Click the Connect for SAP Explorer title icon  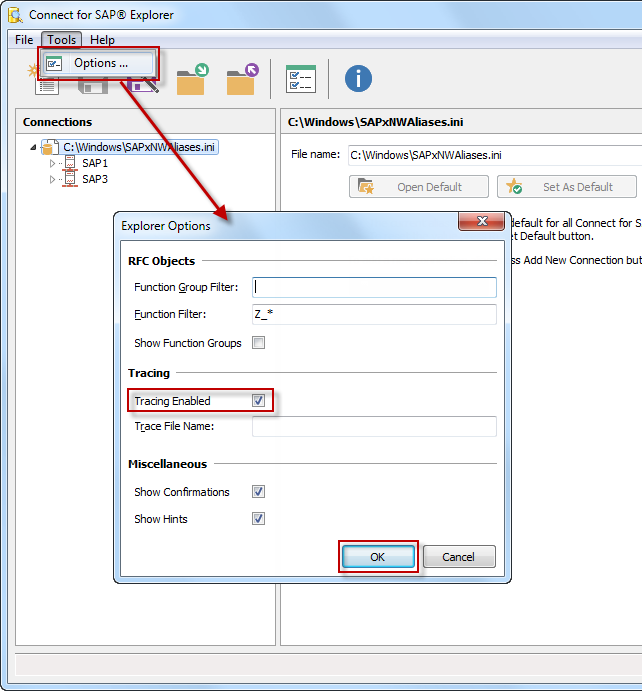tap(15, 15)
